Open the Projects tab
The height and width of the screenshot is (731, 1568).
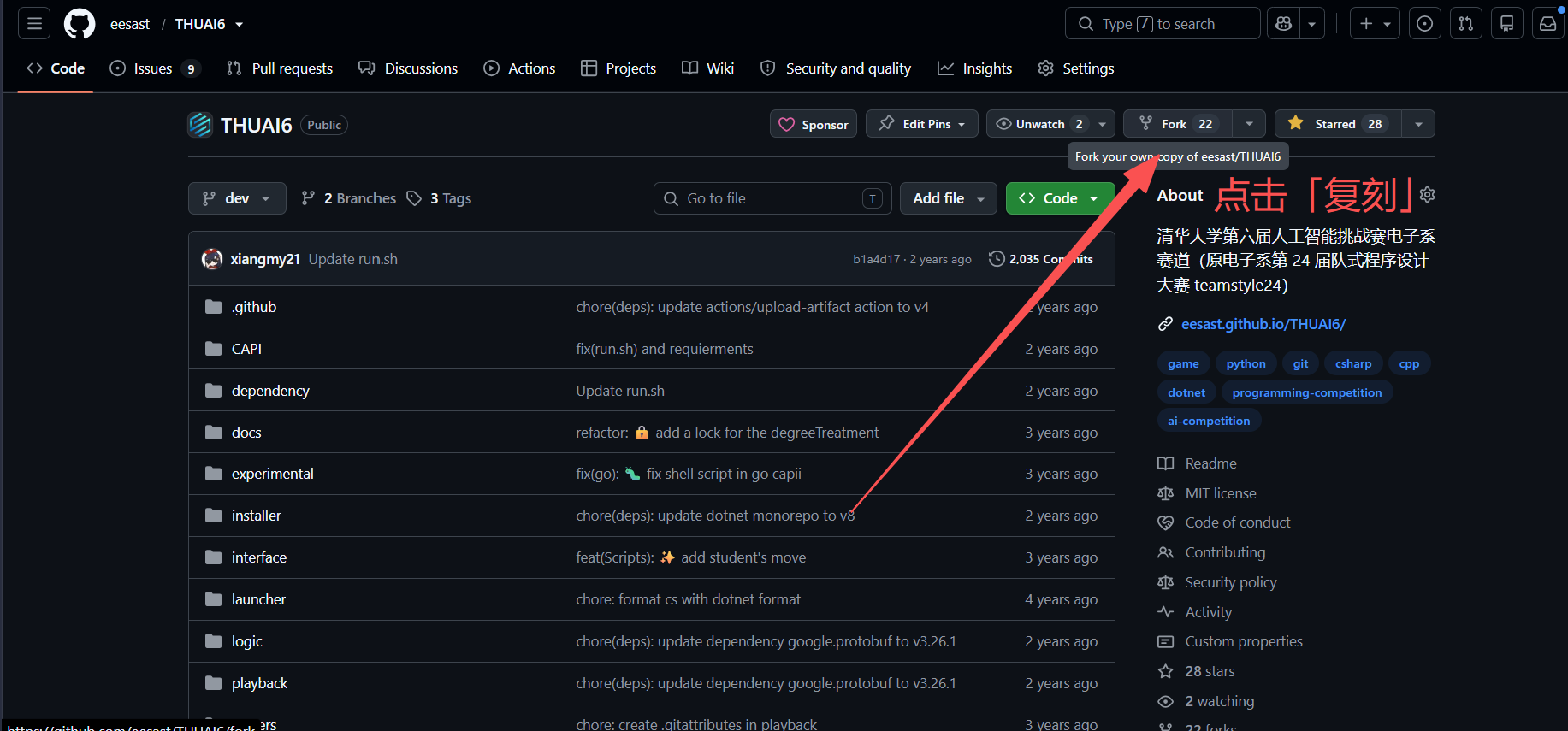pos(618,68)
